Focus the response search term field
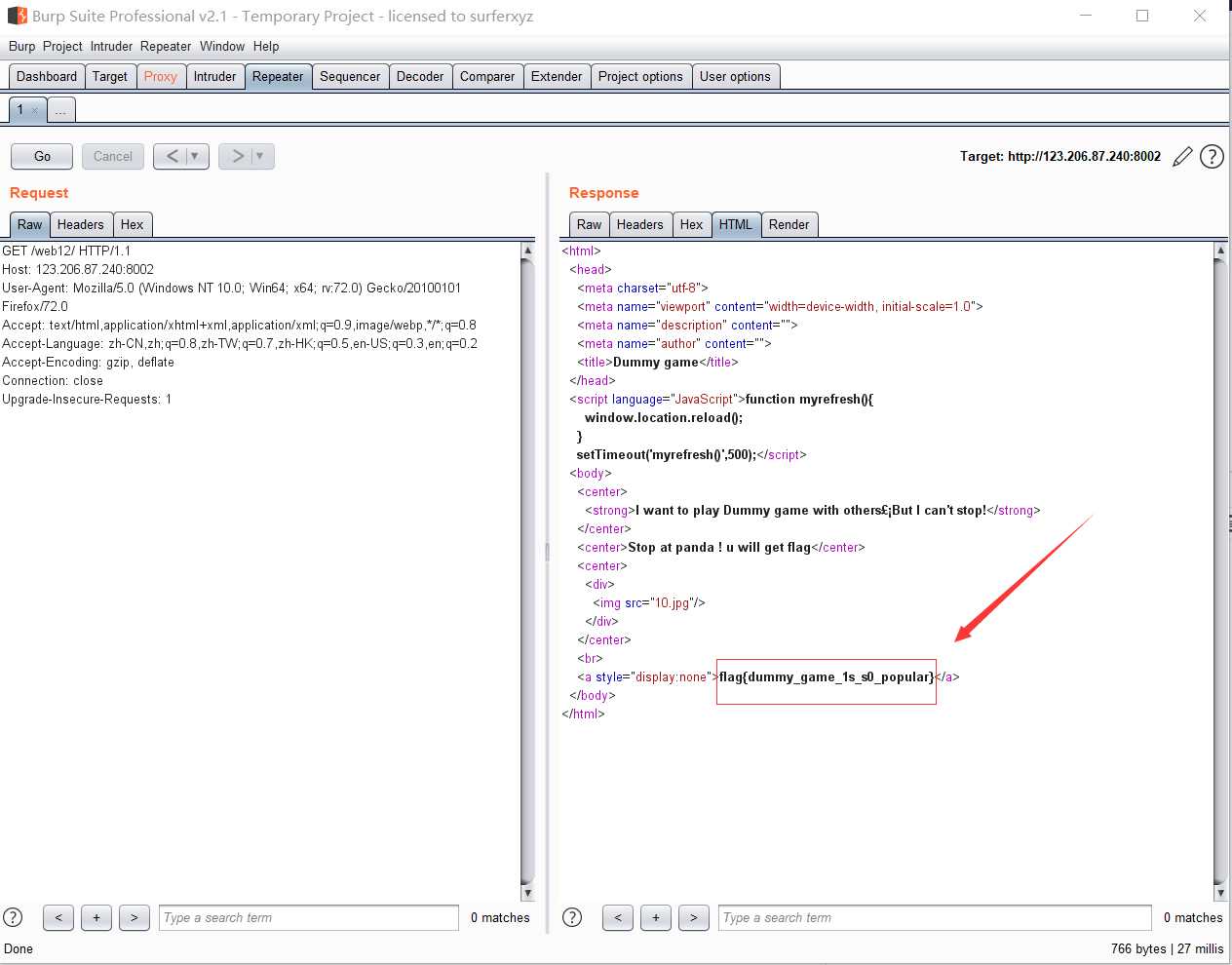 point(936,917)
